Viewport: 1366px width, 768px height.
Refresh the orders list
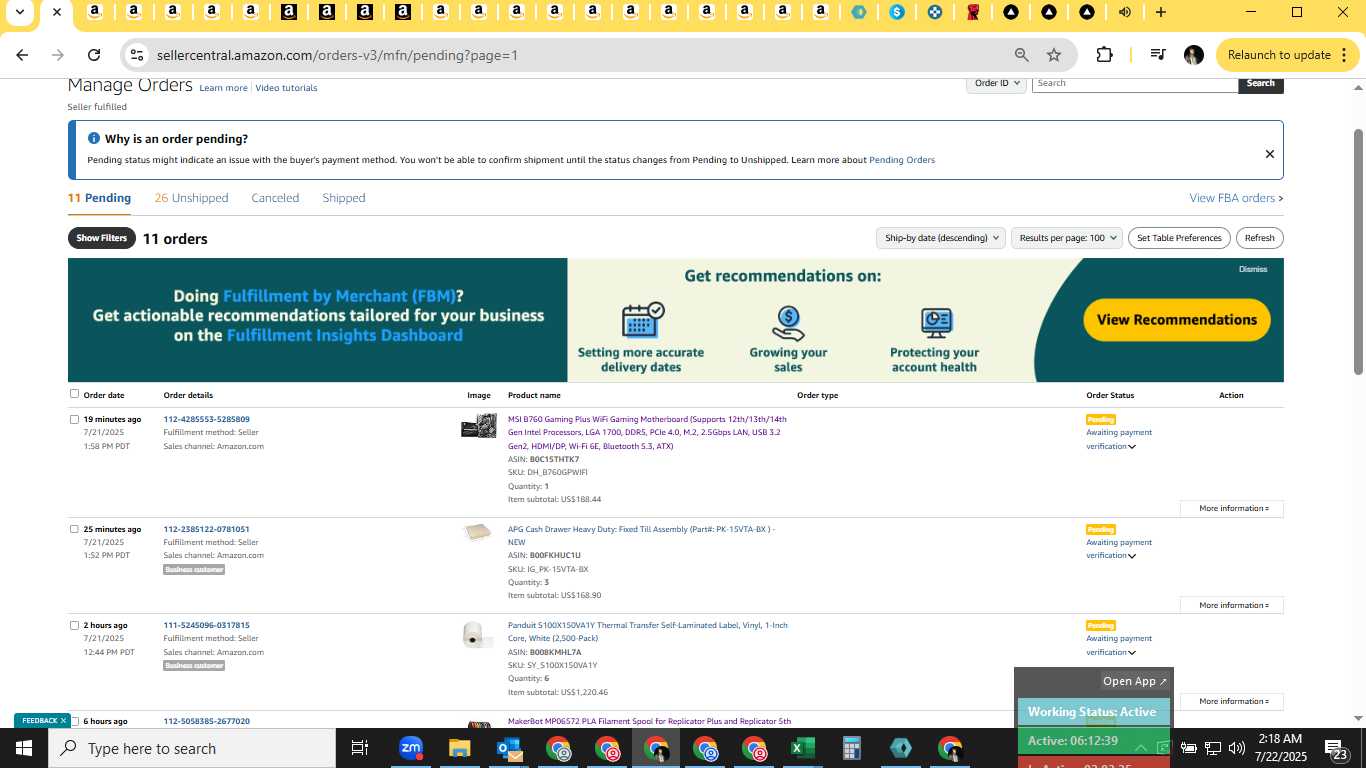point(1259,238)
